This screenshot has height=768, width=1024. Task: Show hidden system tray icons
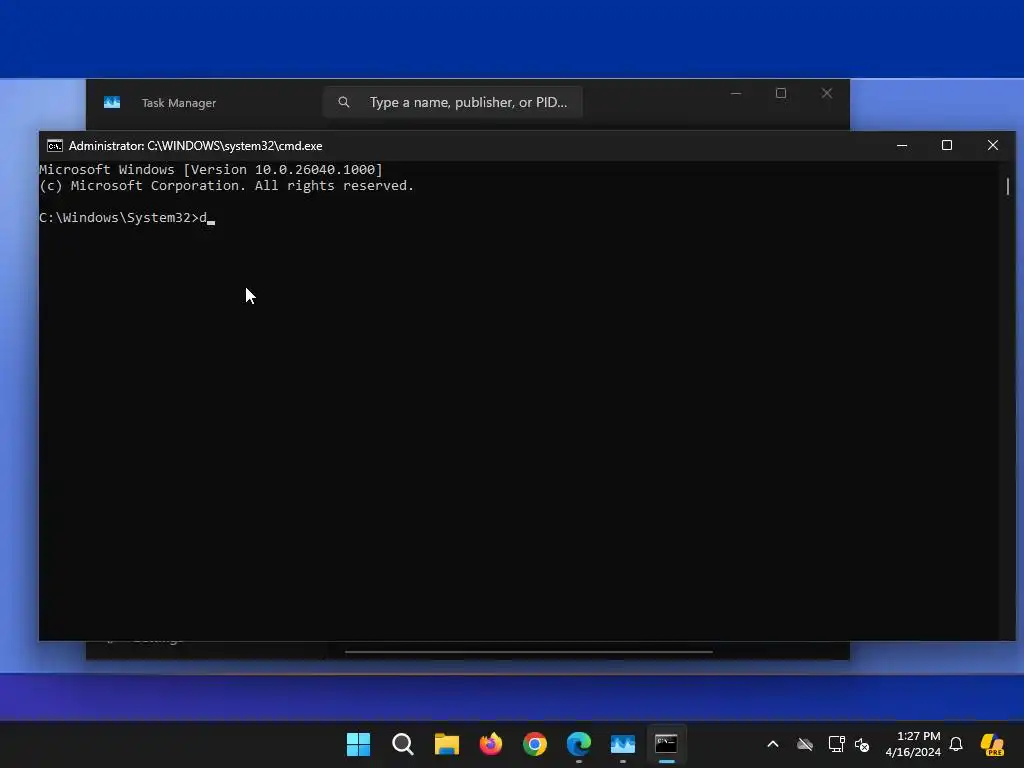(x=773, y=744)
